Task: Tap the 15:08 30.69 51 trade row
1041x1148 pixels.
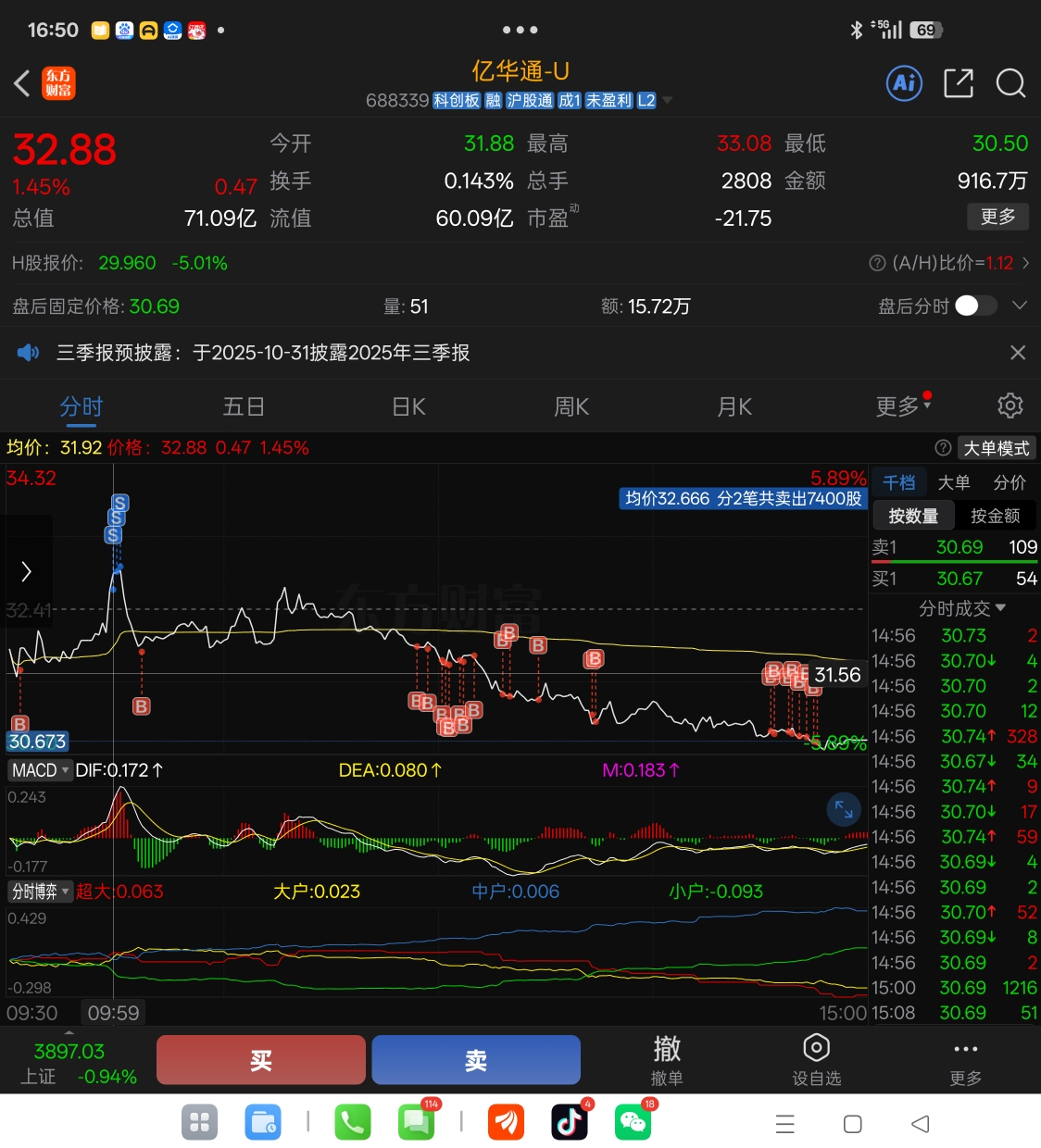Action: (x=955, y=1013)
